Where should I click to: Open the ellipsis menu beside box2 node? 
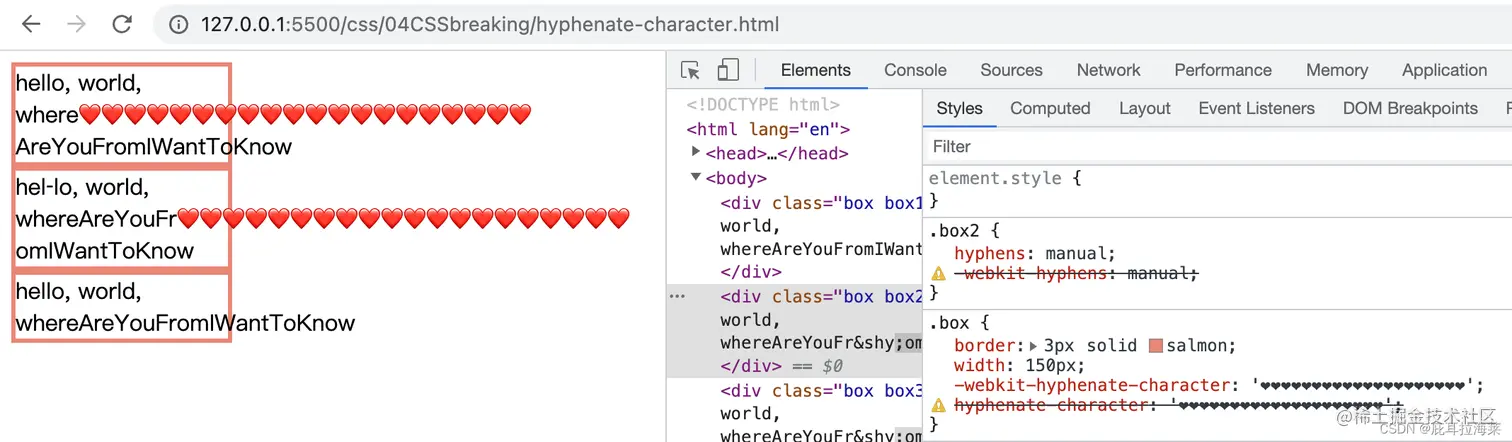point(677,296)
